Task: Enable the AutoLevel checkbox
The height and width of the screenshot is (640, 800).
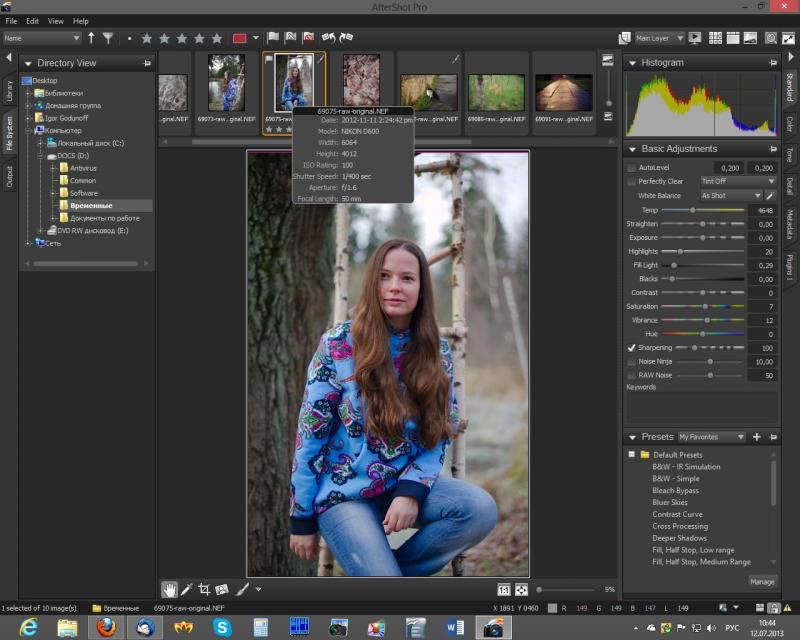Action: (632, 167)
